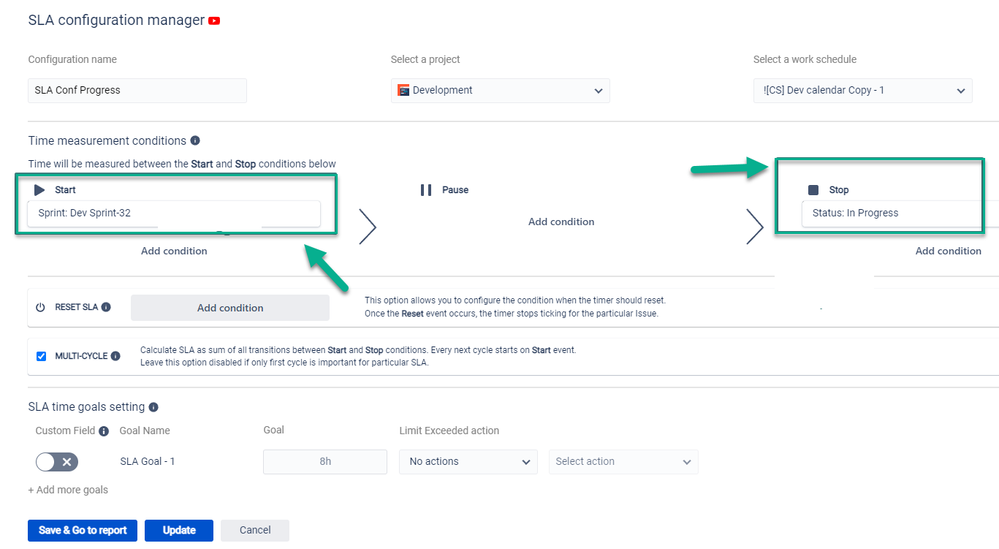The width and height of the screenshot is (999, 549).
Task: Click Add condition under Start
Action: coord(174,251)
